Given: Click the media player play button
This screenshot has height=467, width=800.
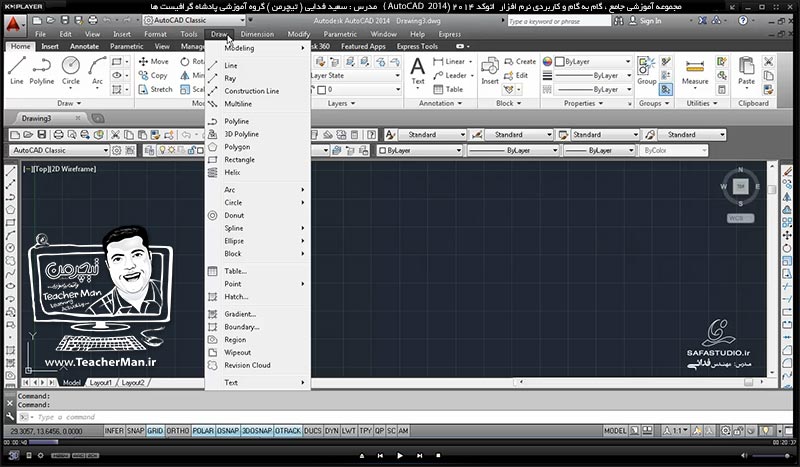Looking at the screenshot, I should pyautogui.click(x=399, y=455).
